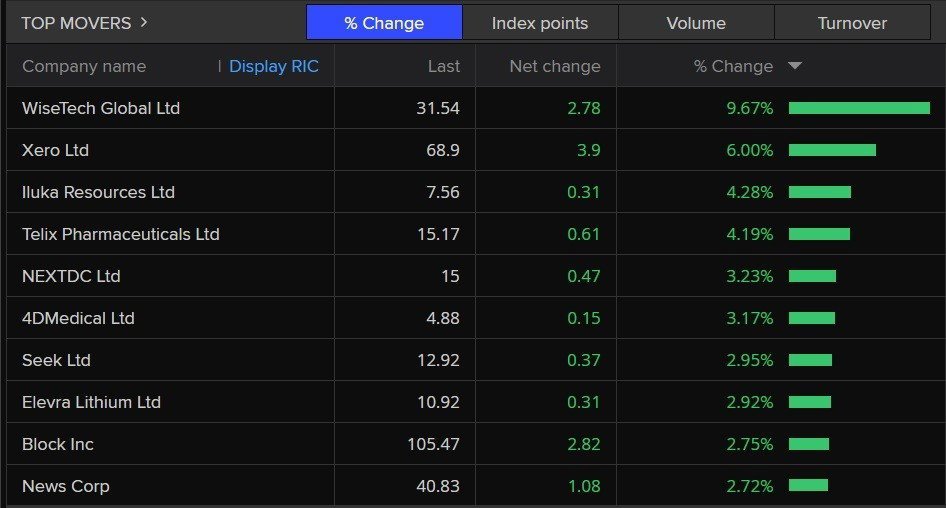This screenshot has height=508, width=946.
Task: Click NEXTDC 3.23% change value
Action: [749, 276]
